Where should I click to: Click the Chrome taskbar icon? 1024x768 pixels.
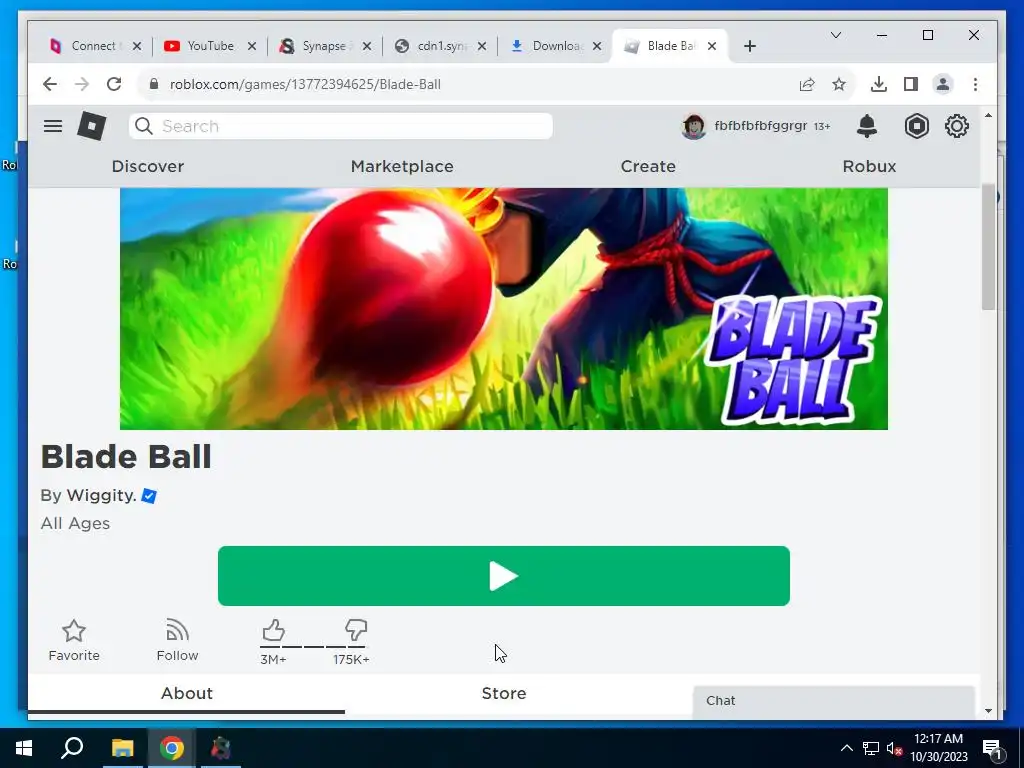pyautogui.click(x=172, y=748)
